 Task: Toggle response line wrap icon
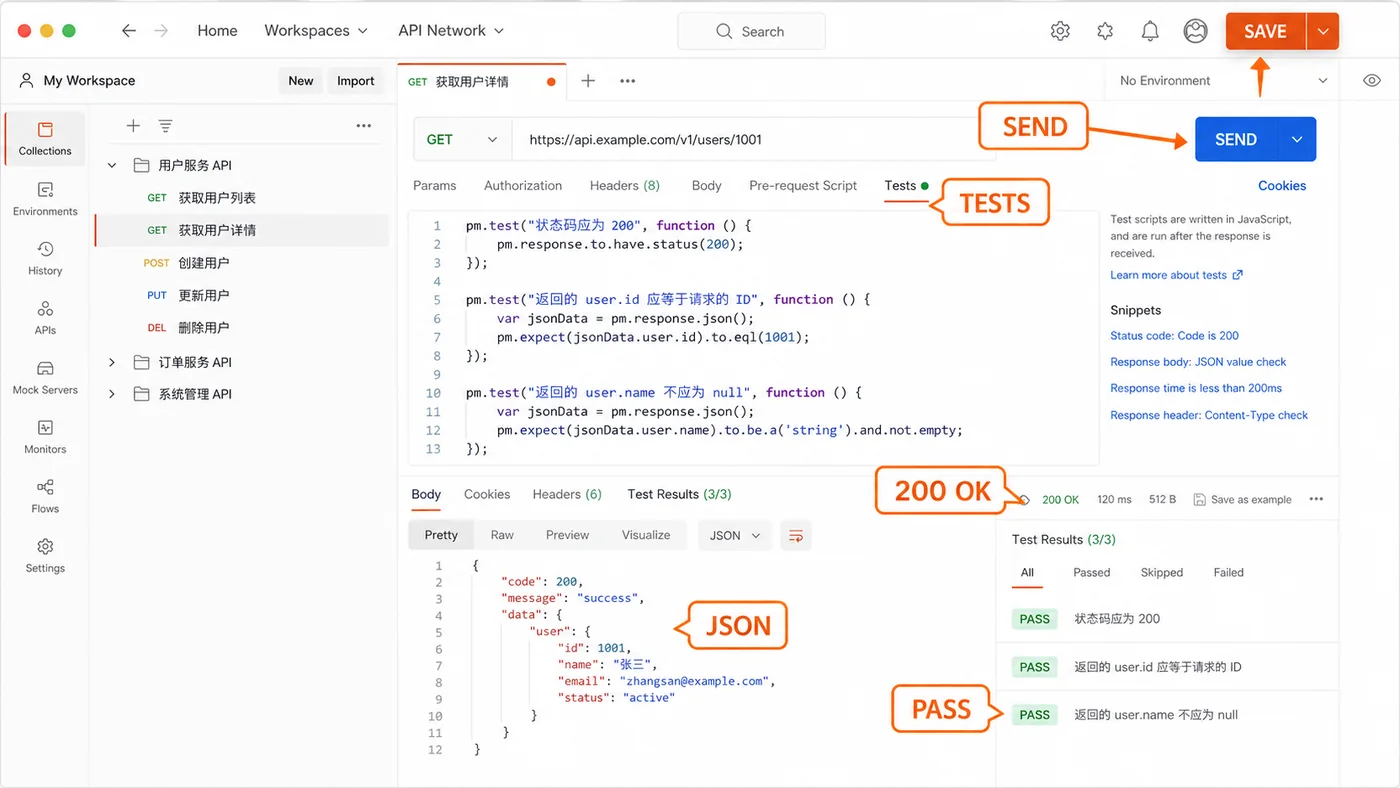[x=796, y=536]
